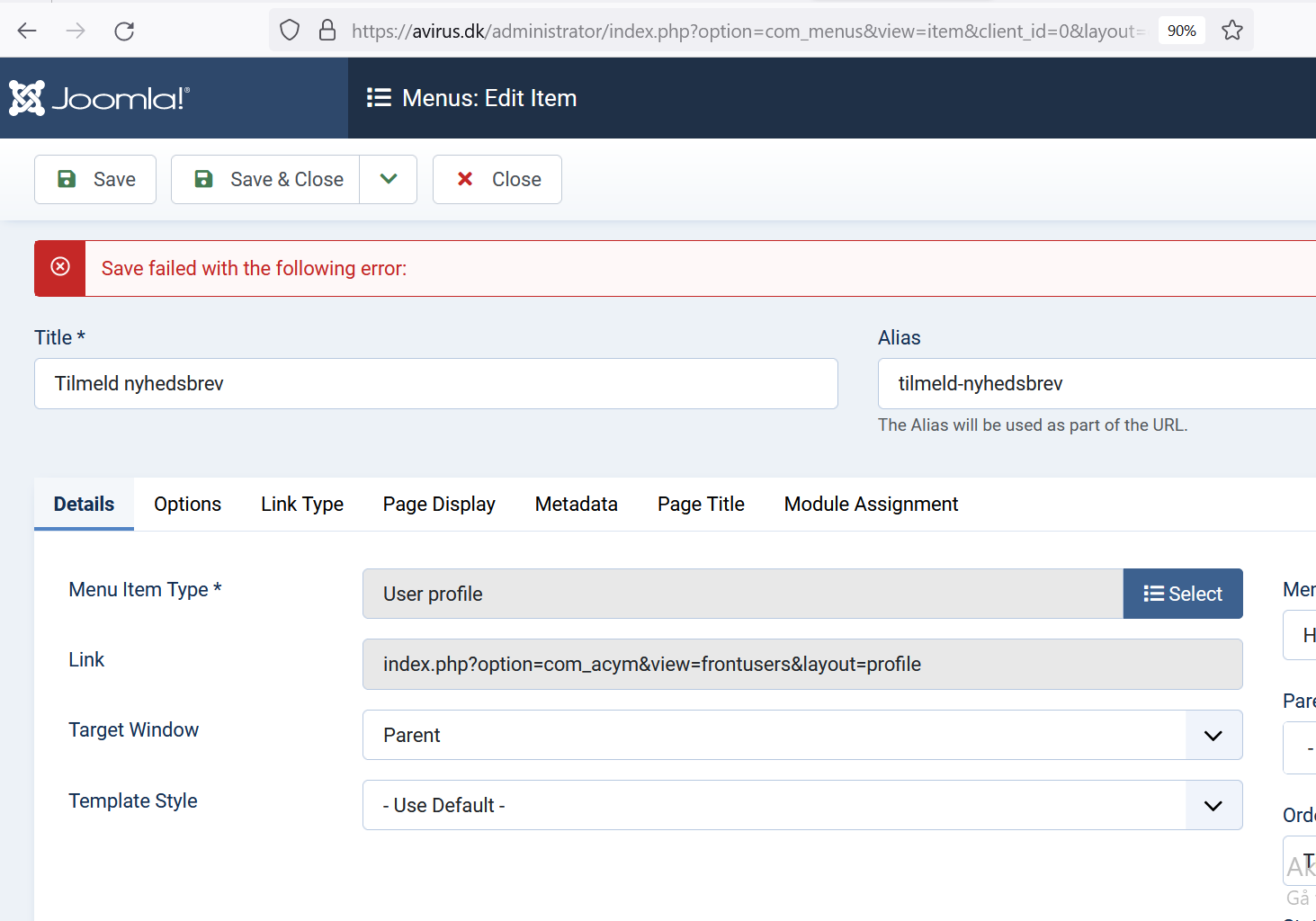Click the tracking protection shield icon
Image resolution: width=1316 pixels, height=921 pixels.
(290, 31)
